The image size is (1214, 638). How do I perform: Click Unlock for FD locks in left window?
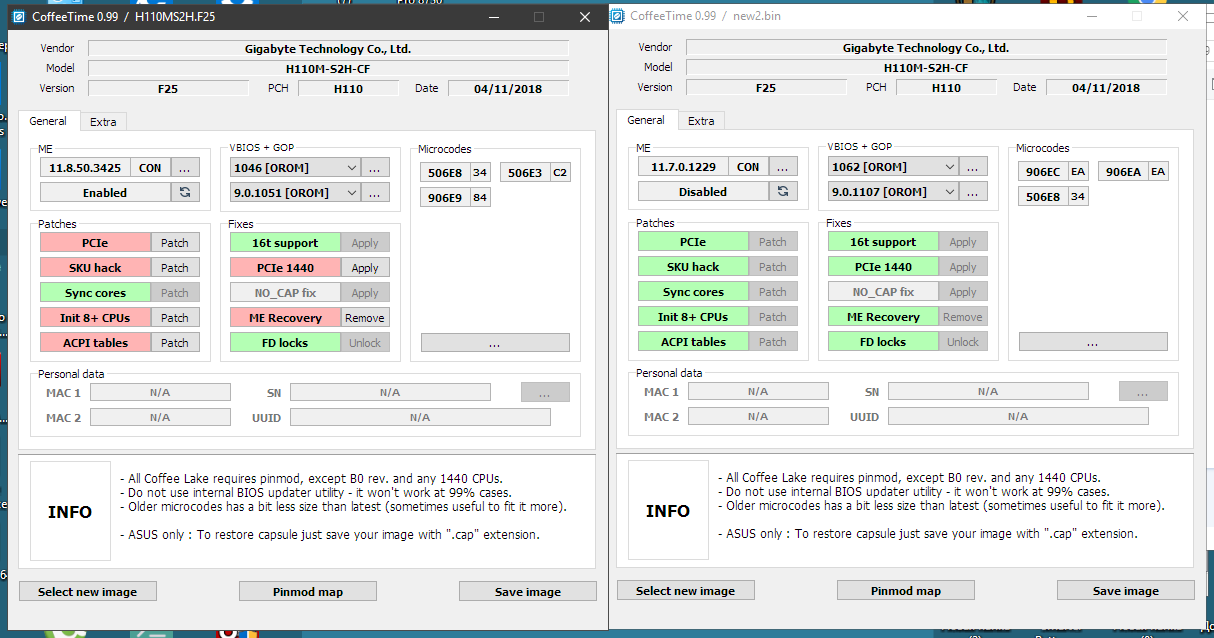click(365, 342)
